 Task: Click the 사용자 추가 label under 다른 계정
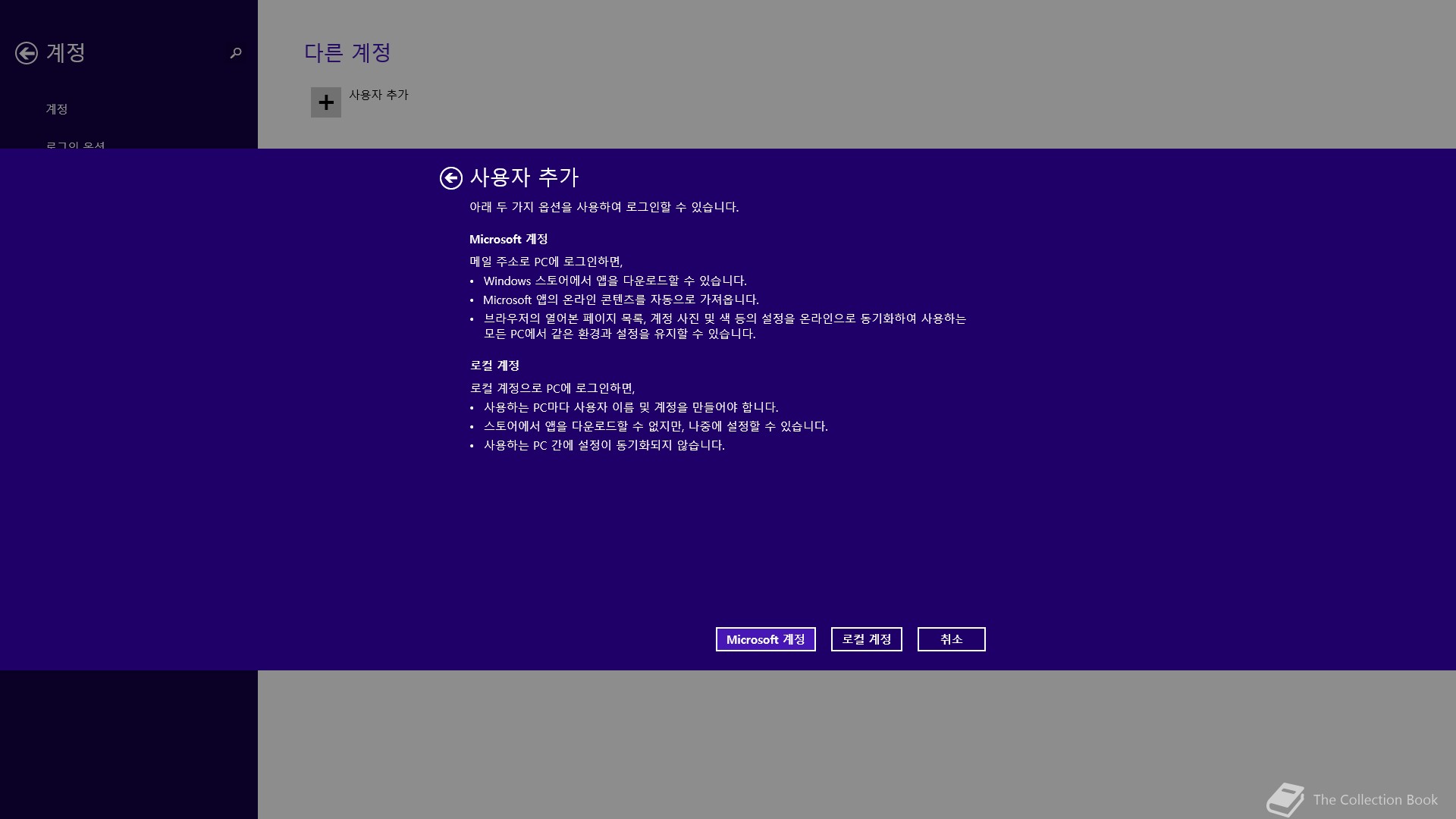[x=378, y=95]
